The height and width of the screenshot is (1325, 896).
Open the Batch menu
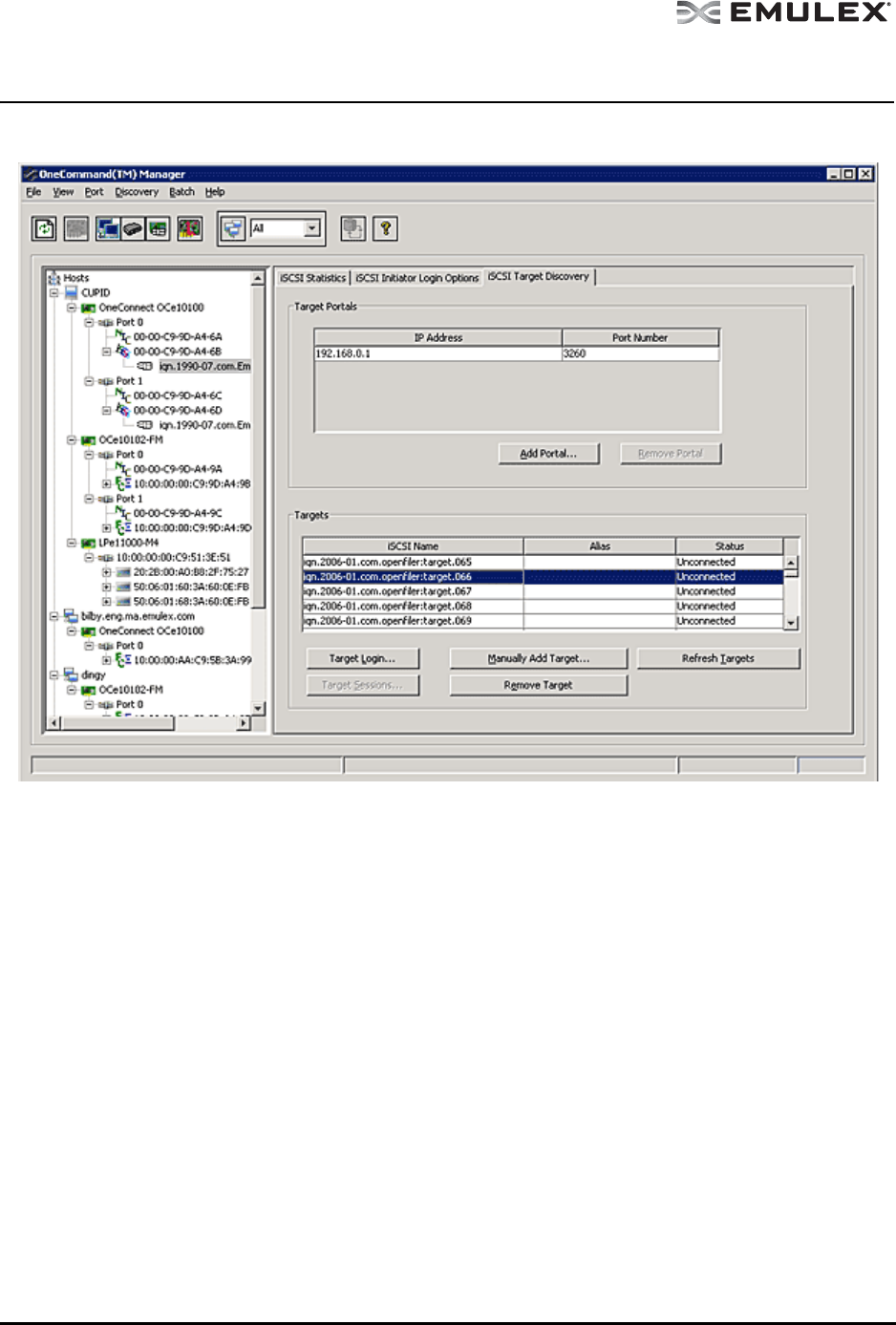181,192
